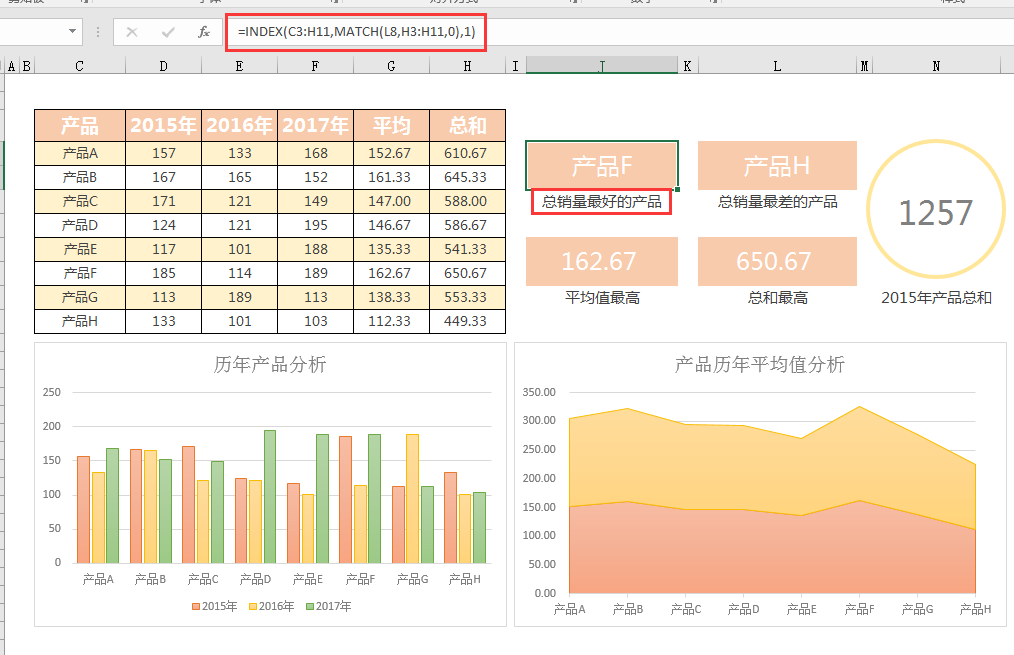Click the 产品F best-seller result card
The height and width of the screenshot is (655, 1014).
coord(602,166)
